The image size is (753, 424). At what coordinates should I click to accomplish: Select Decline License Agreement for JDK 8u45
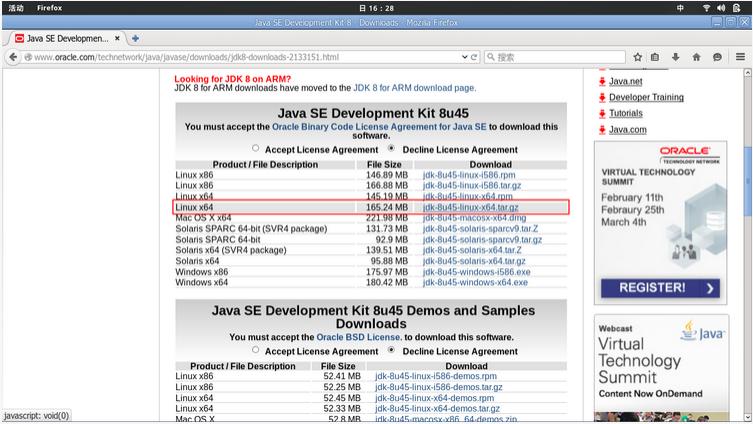391,148
